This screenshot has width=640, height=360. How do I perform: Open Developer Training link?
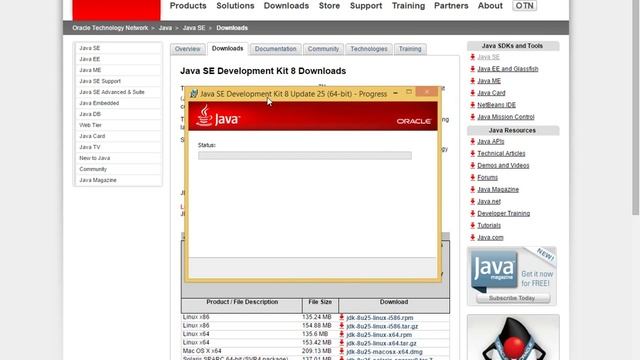[x=504, y=213]
